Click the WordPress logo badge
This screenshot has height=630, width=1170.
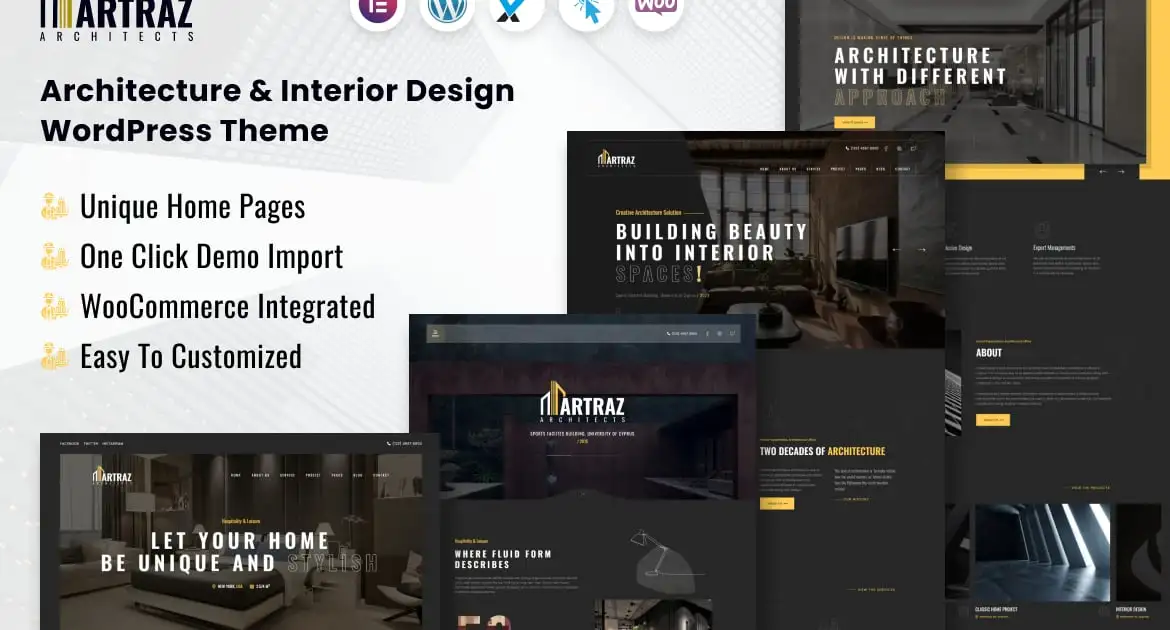(x=447, y=8)
